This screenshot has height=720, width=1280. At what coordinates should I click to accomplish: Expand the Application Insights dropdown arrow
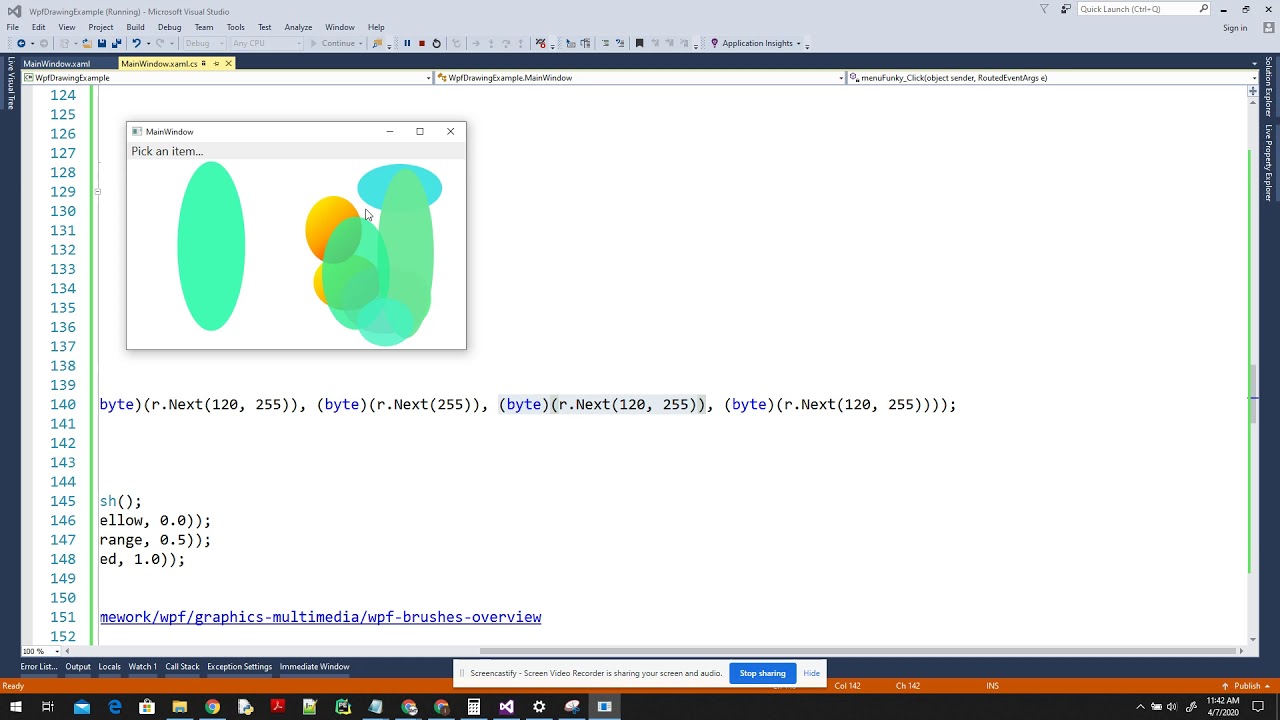[799, 44]
